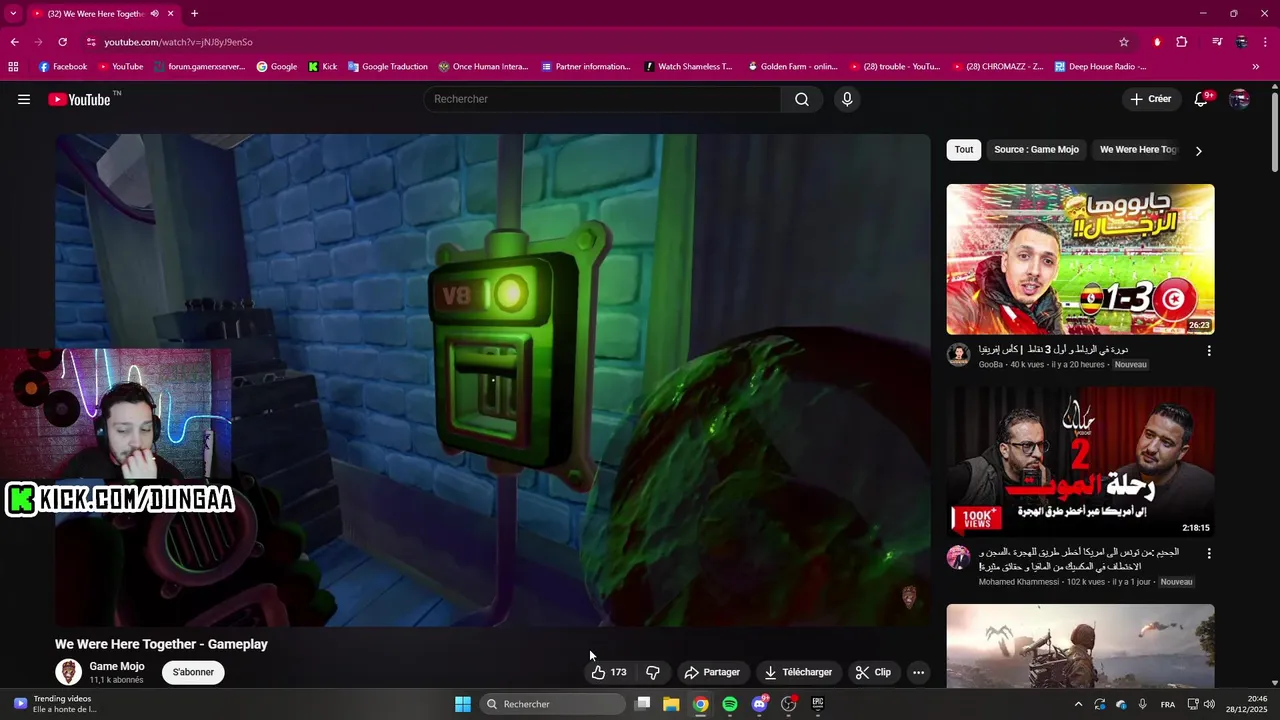Open Chrome extensions puzzle icon

point(1182,42)
